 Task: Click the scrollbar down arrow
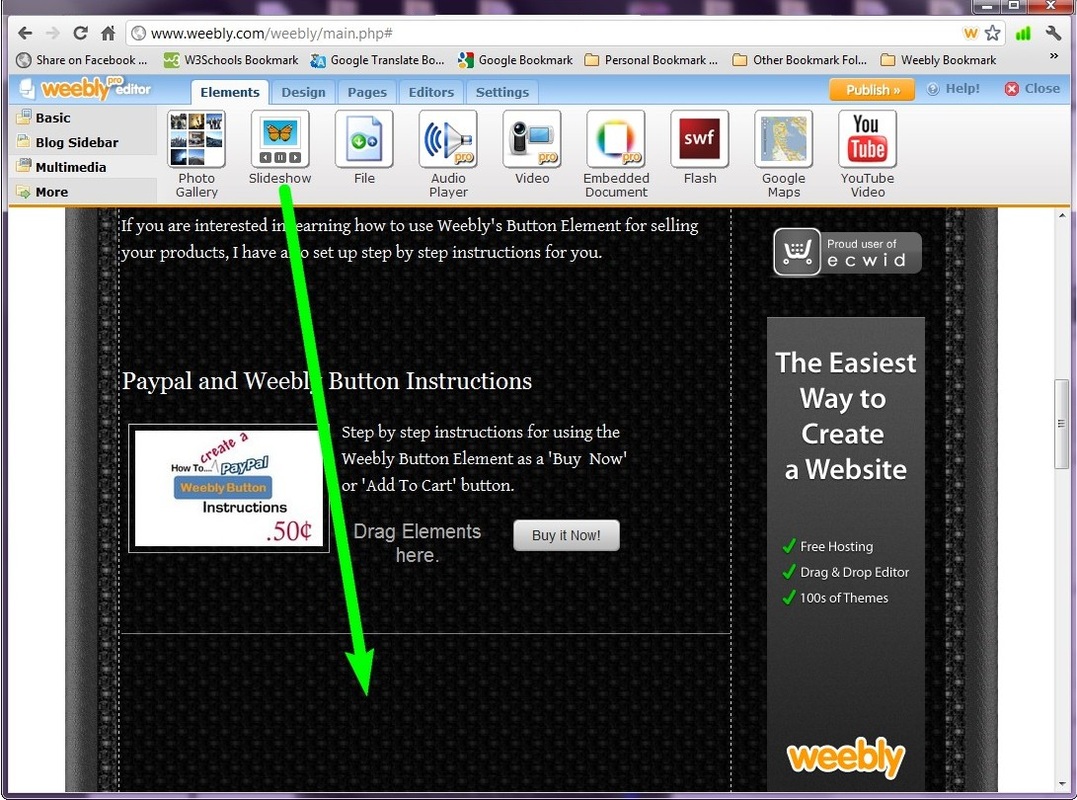tap(1062, 784)
